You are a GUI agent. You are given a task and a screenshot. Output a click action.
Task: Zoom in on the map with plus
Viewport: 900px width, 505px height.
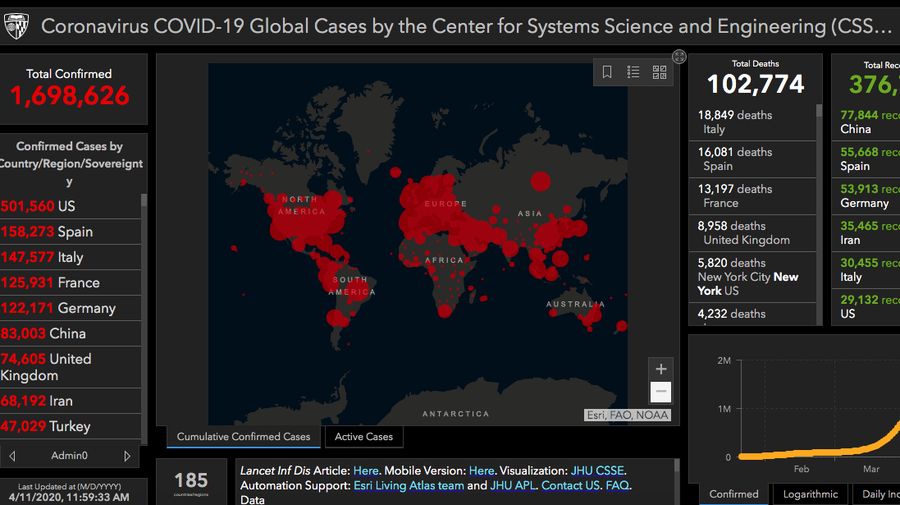pyautogui.click(x=661, y=369)
